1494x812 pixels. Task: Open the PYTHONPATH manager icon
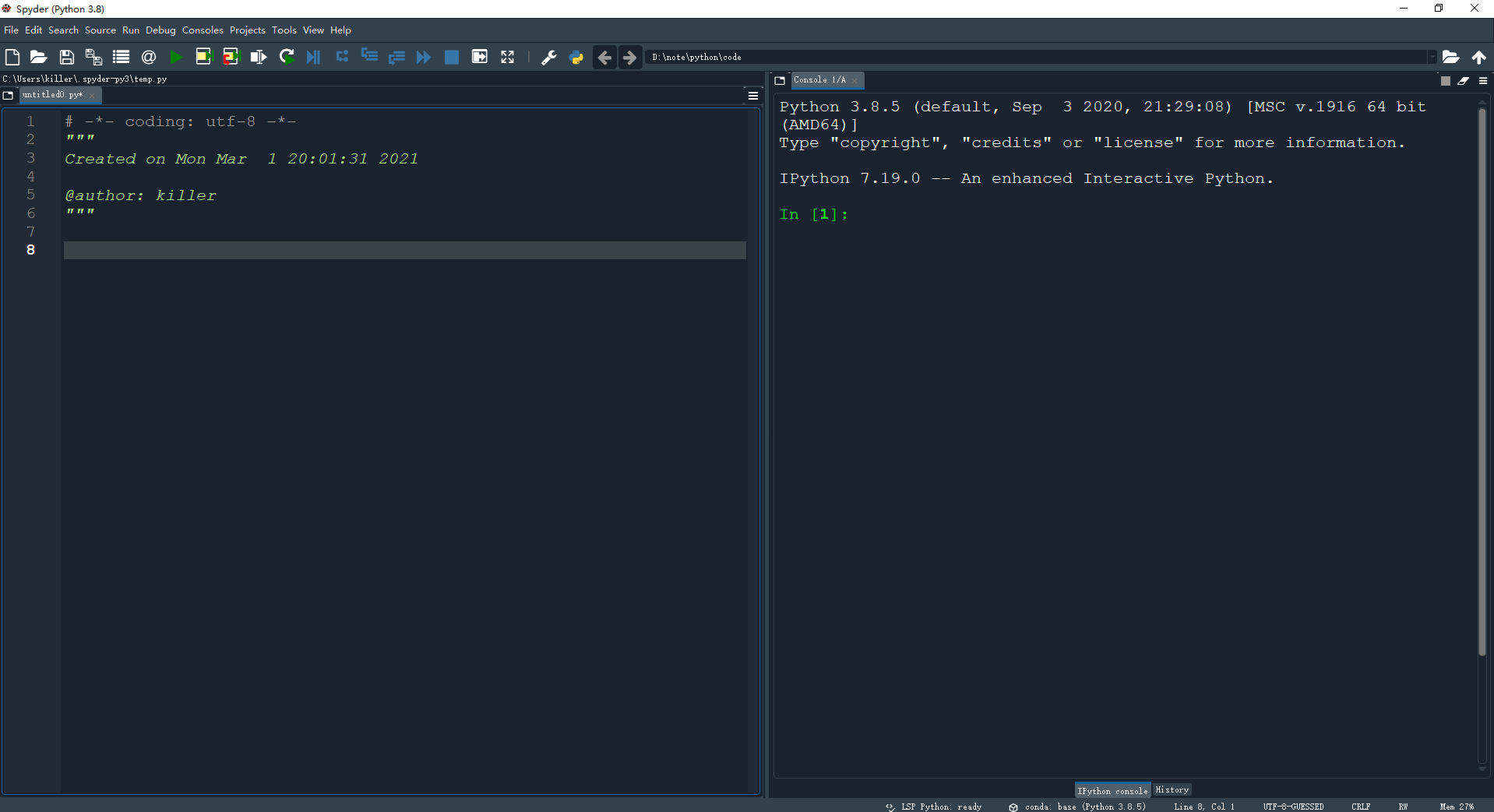(x=576, y=57)
